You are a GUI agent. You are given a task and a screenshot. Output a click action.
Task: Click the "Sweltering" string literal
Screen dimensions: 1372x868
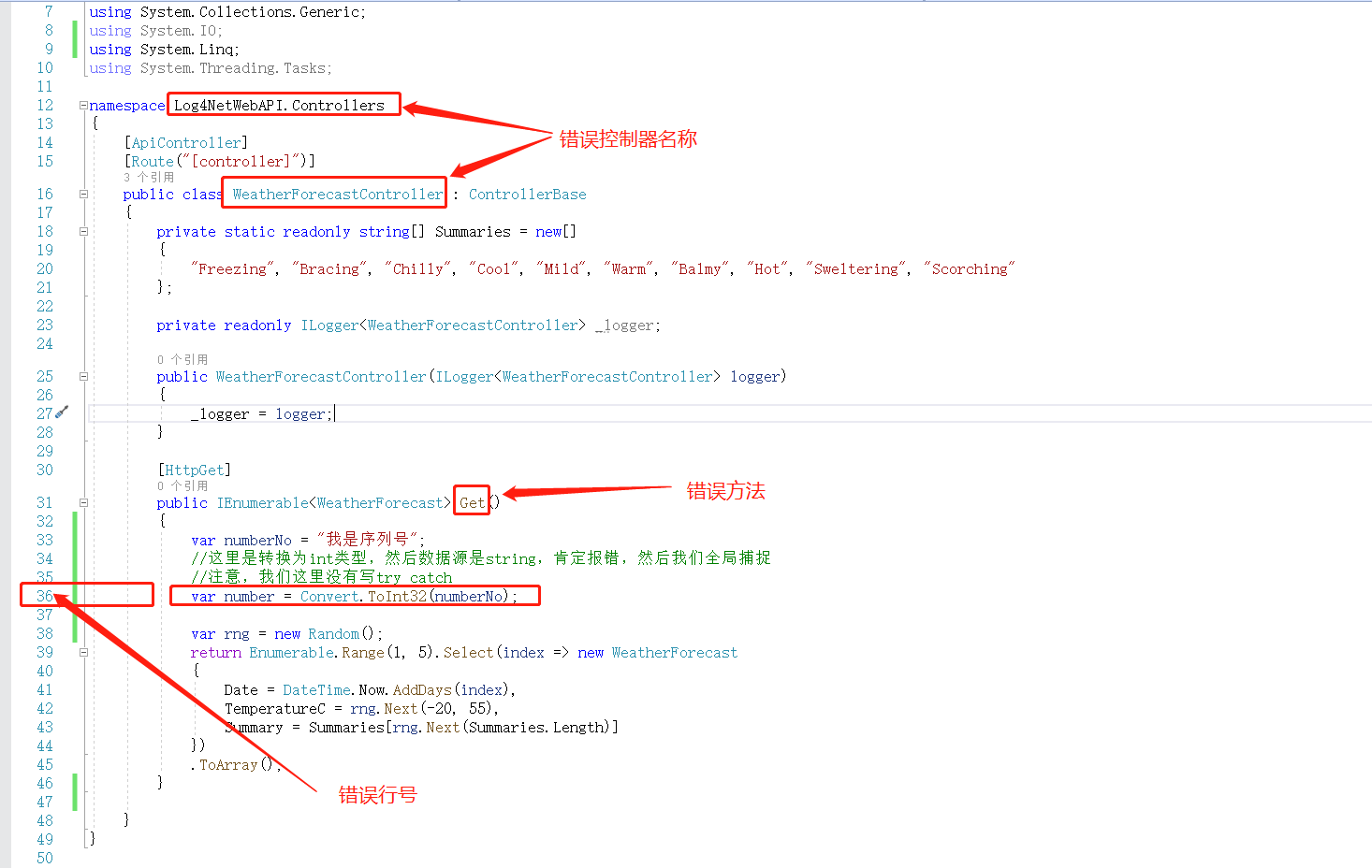click(x=855, y=269)
